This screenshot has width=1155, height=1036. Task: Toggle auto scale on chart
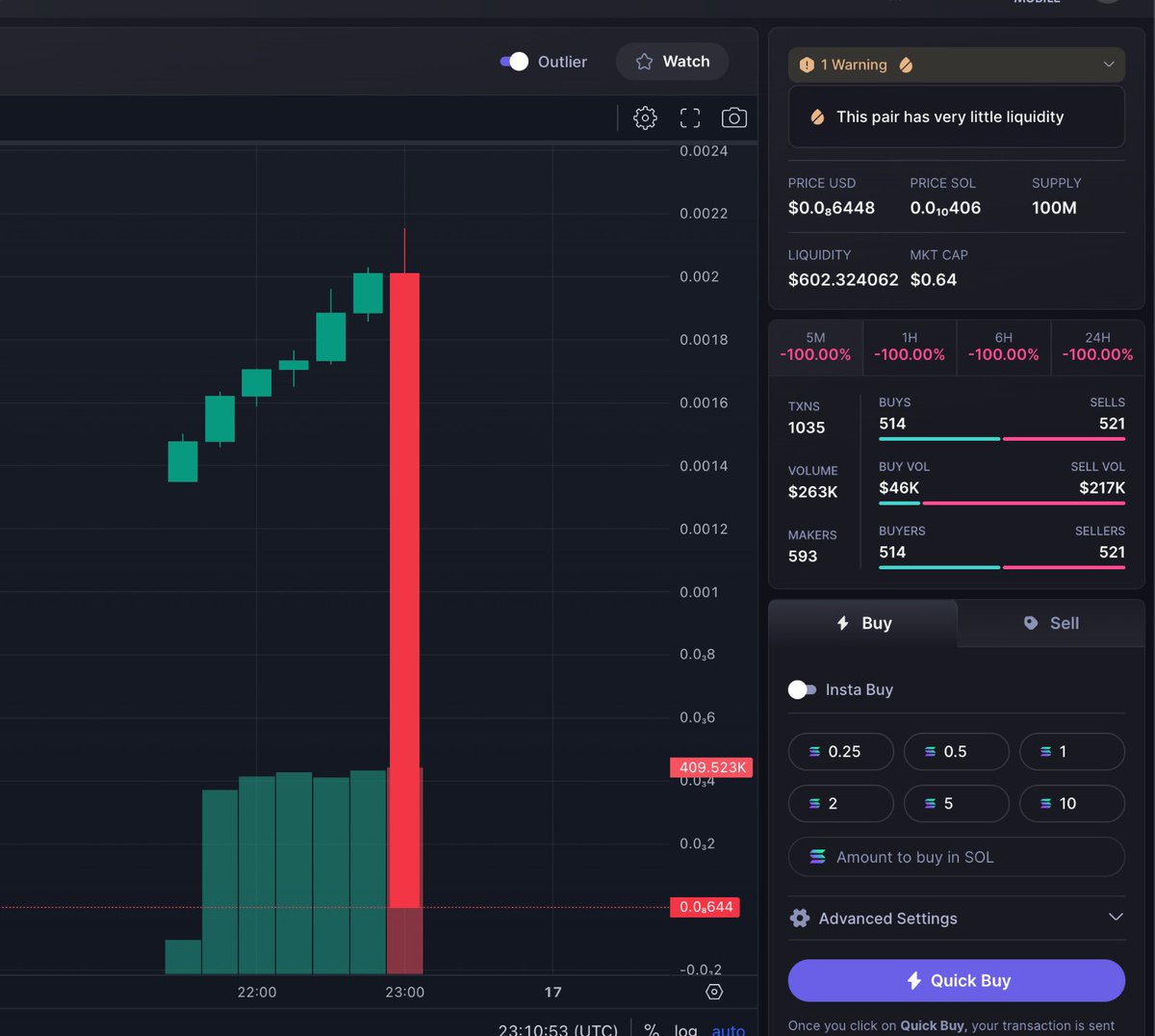pos(729,1029)
